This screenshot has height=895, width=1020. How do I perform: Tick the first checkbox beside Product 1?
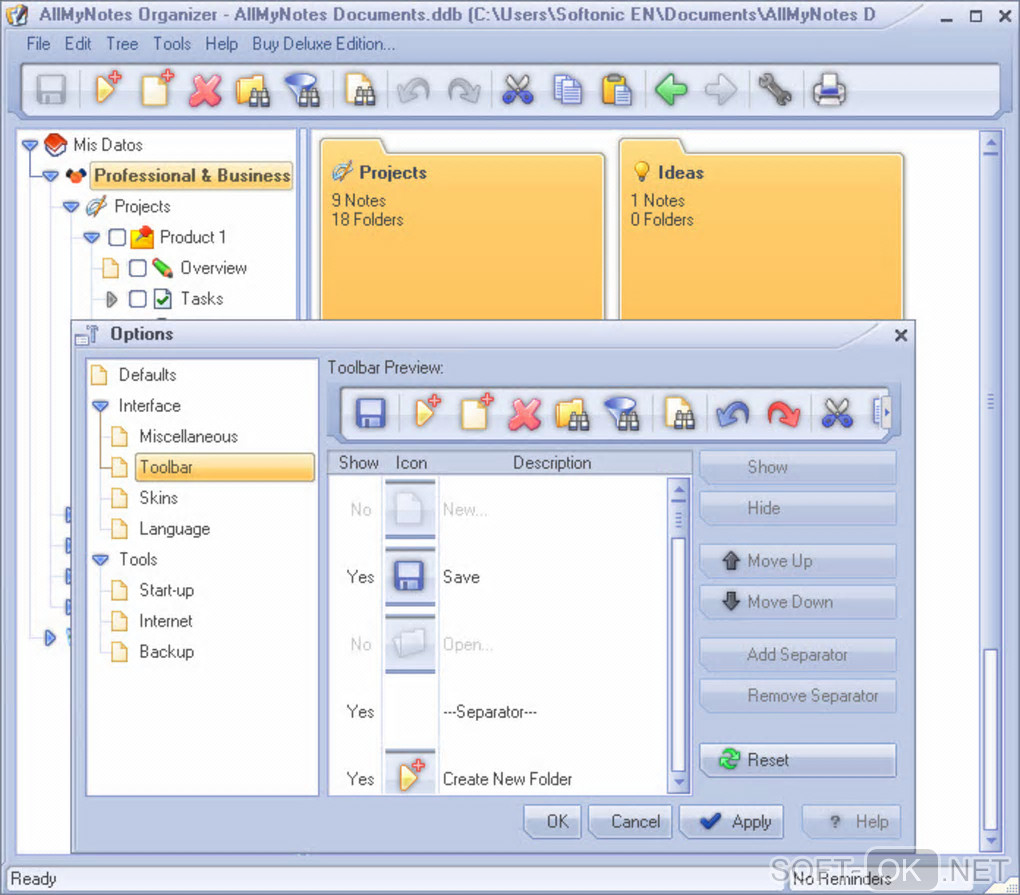point(117,237)
